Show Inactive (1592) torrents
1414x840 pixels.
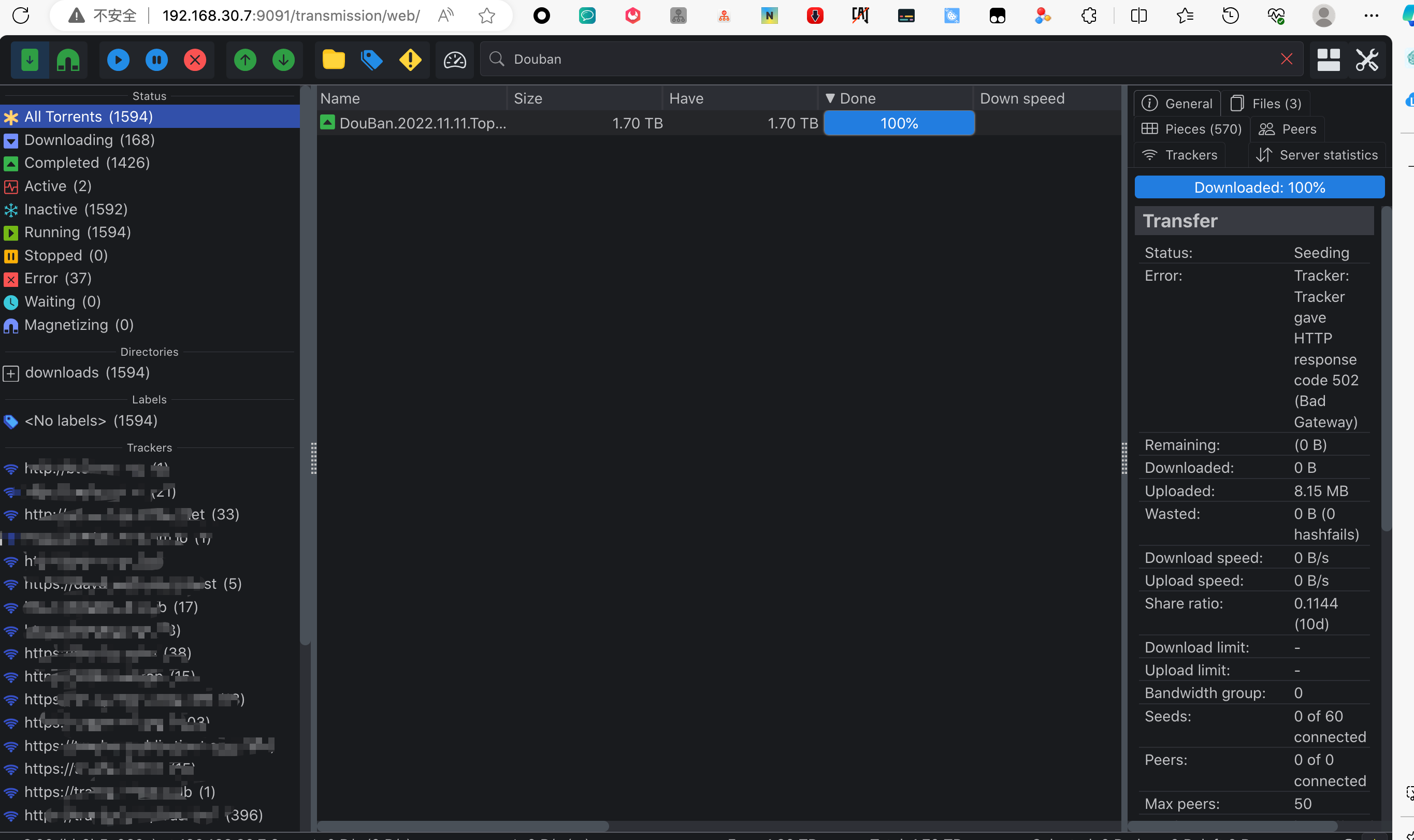[x=150, y=209]
